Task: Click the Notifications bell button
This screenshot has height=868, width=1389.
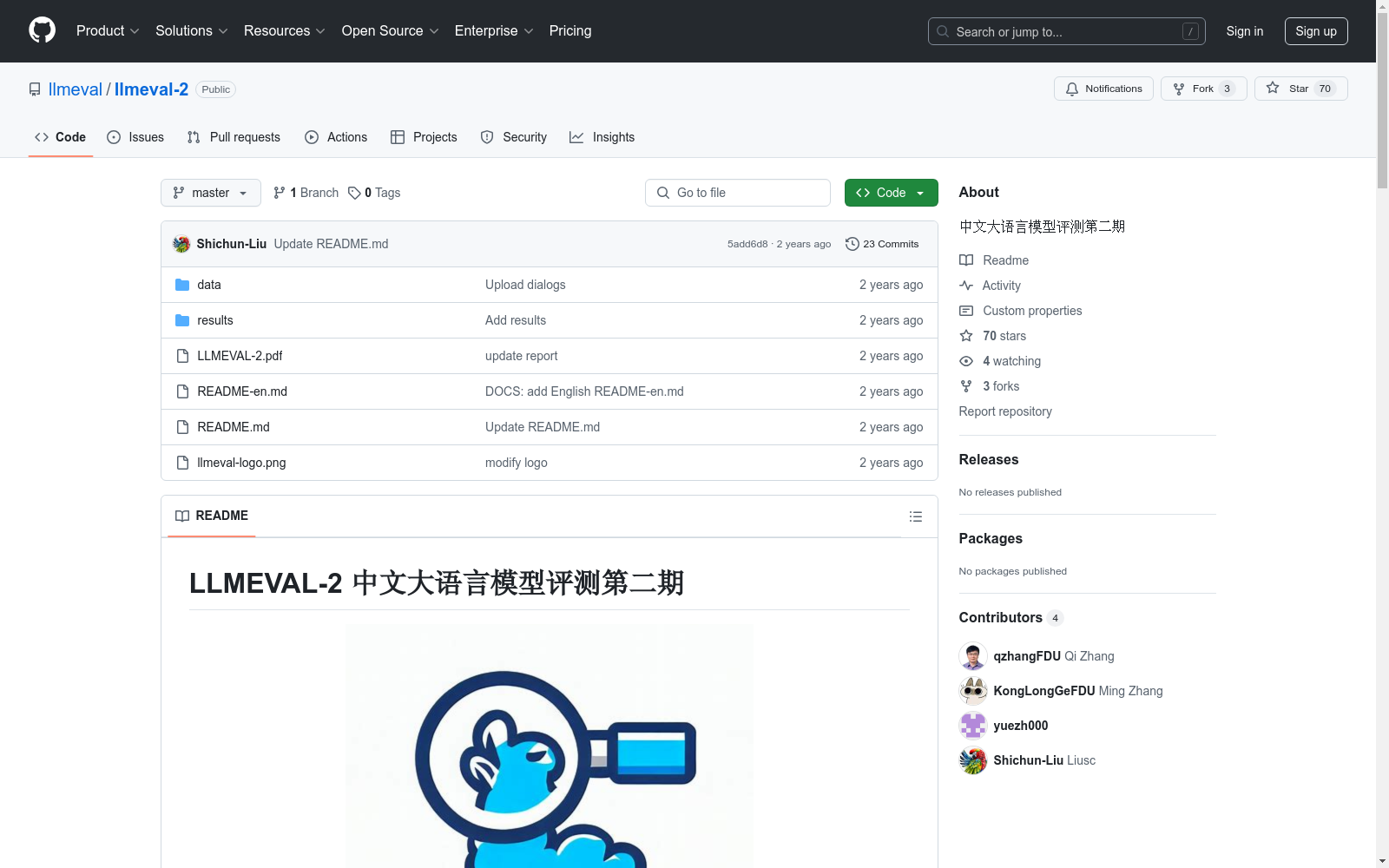Action: pyautogui.click(x=1103, y=89)
